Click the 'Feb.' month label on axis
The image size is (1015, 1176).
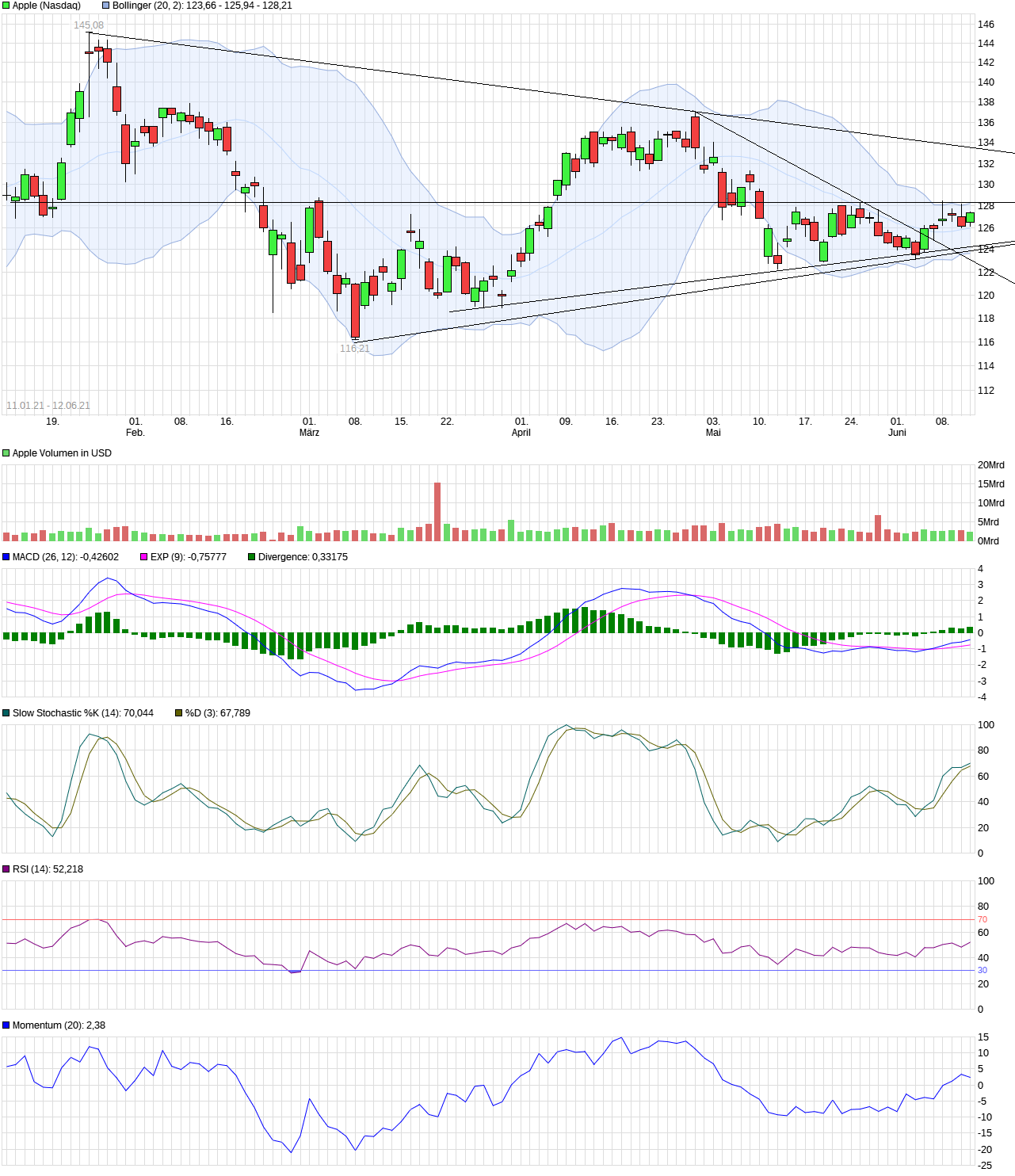(x=135, y=433)
